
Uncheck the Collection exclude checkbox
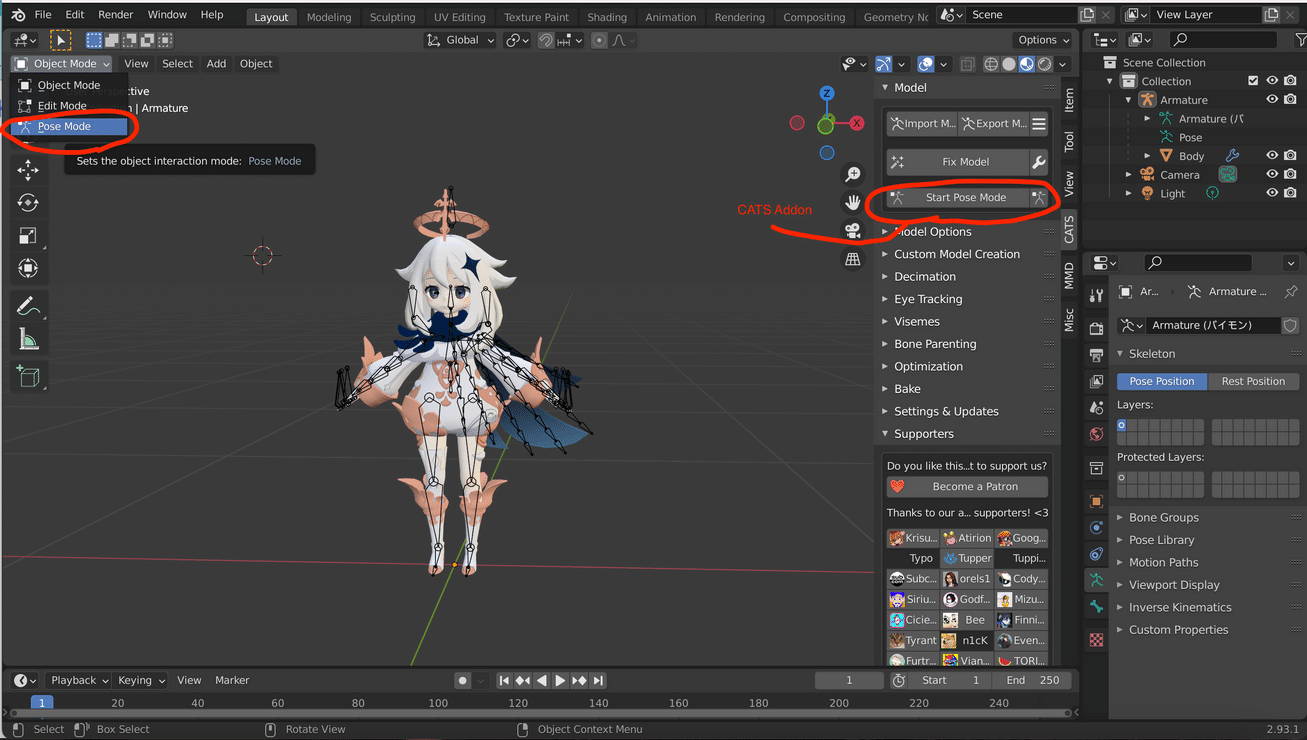(1253, 80)
